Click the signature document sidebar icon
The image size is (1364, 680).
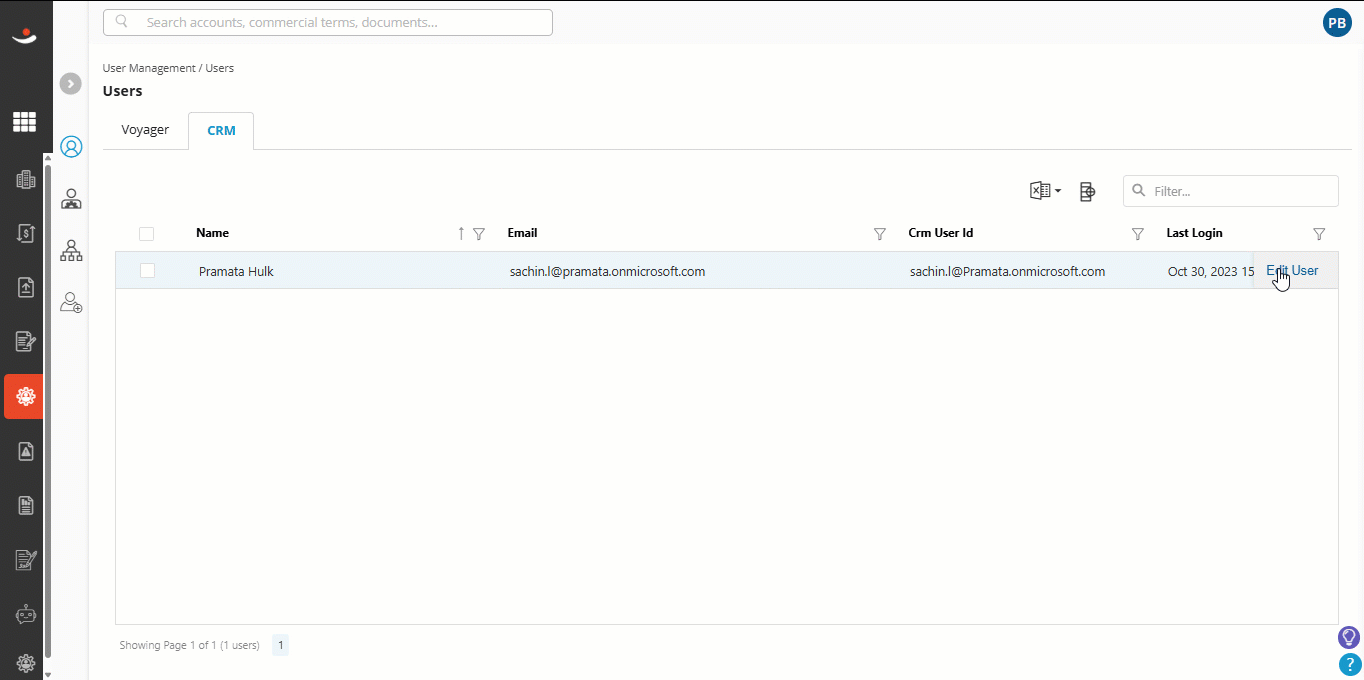tap(26, 560)
